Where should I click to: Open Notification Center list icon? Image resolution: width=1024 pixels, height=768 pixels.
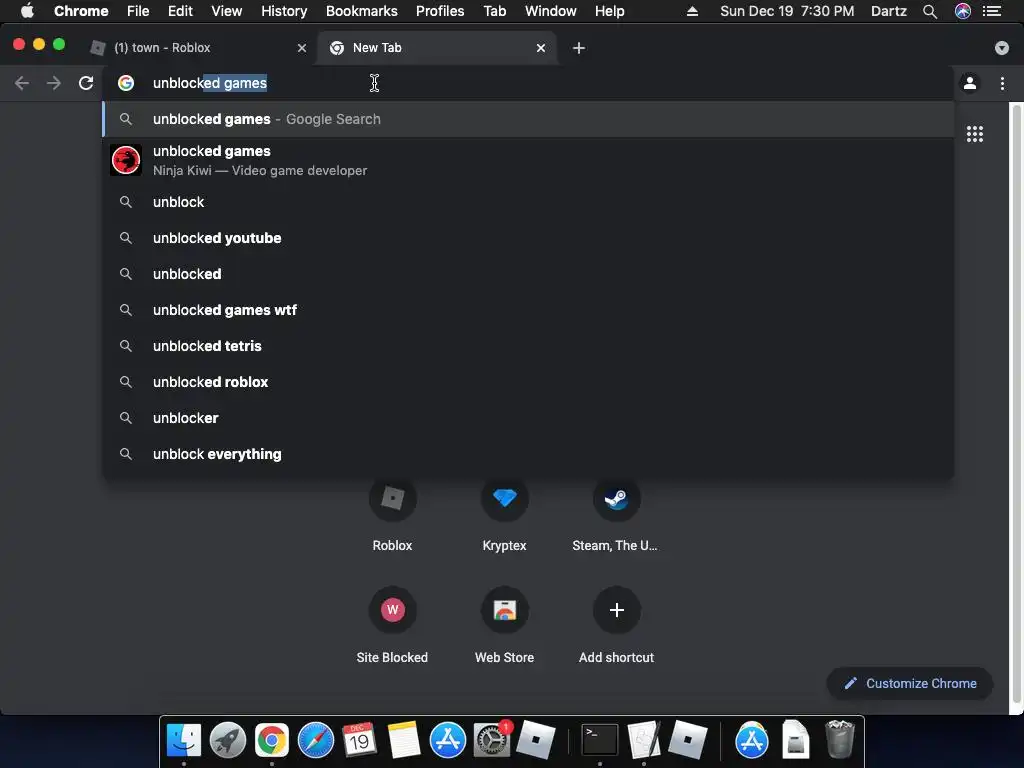pos(992,11)
